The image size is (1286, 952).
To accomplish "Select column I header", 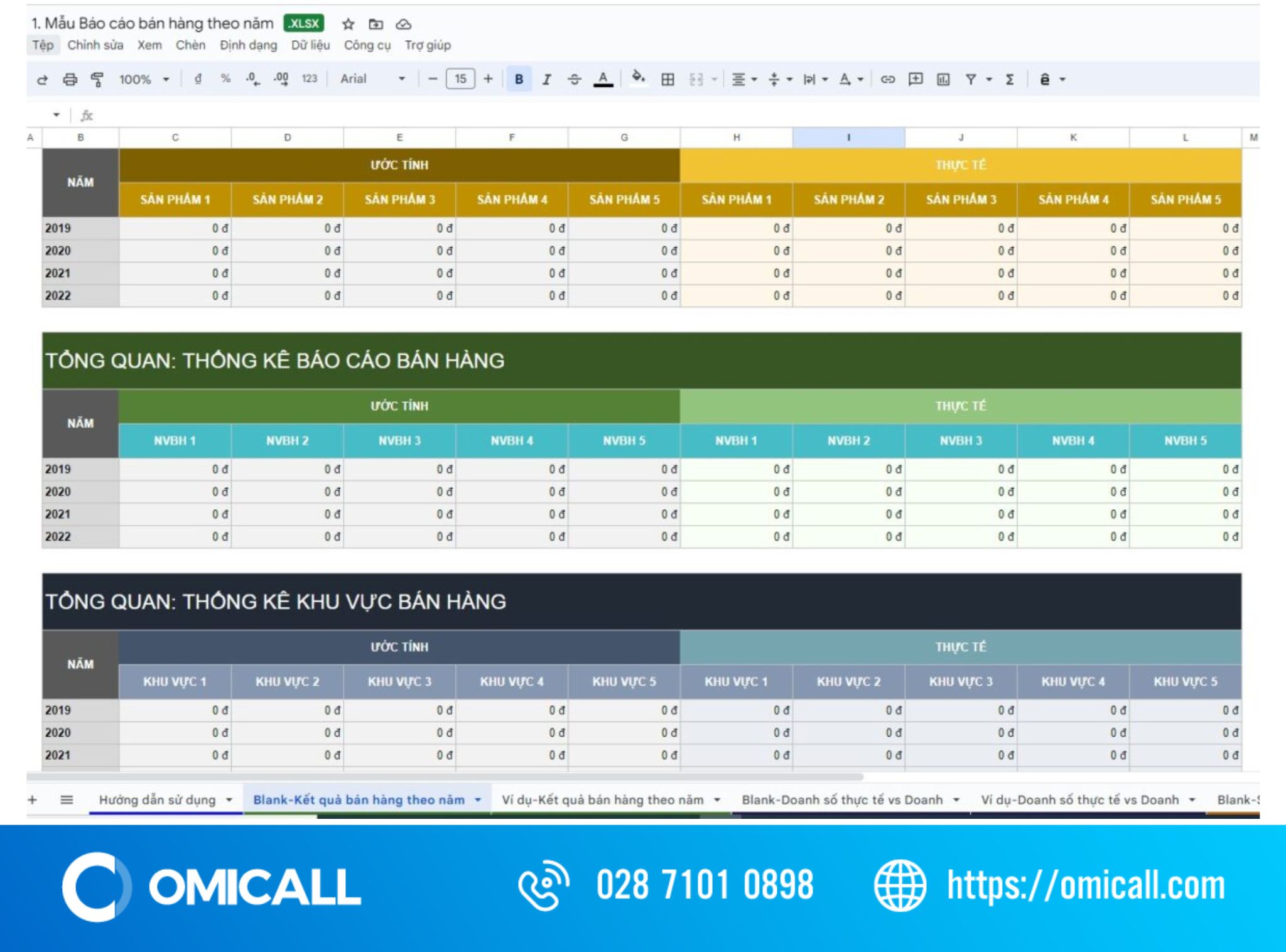I will [x=848, y=138].
